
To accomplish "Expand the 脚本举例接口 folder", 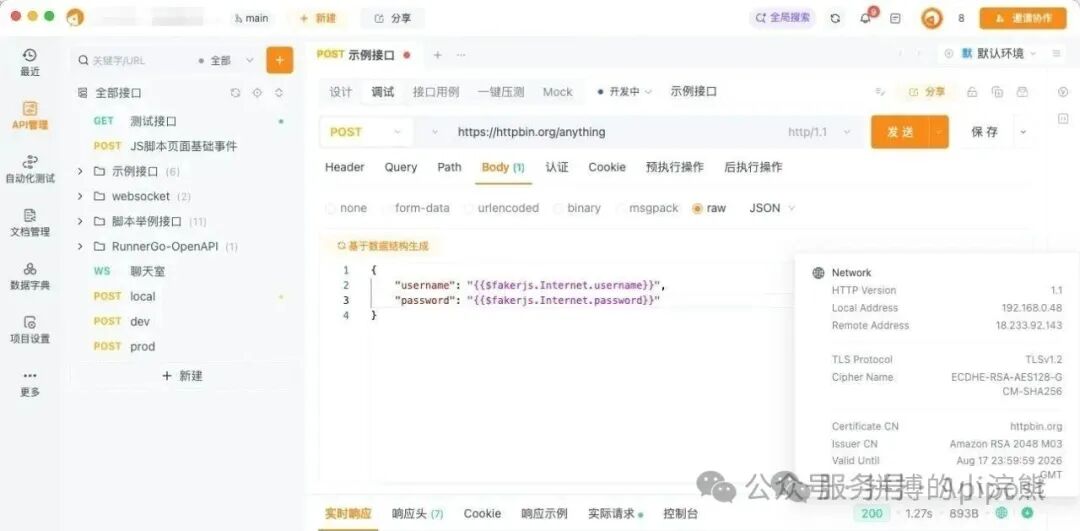I will tap(80, 221).
